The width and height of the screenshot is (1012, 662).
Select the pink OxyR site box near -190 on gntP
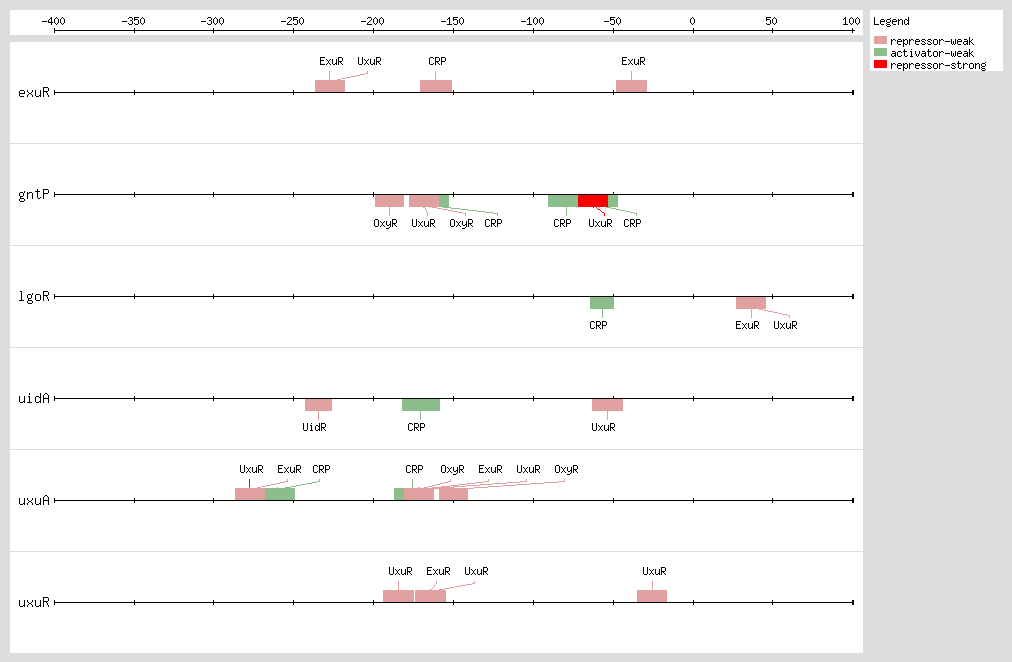click(389, 201)
